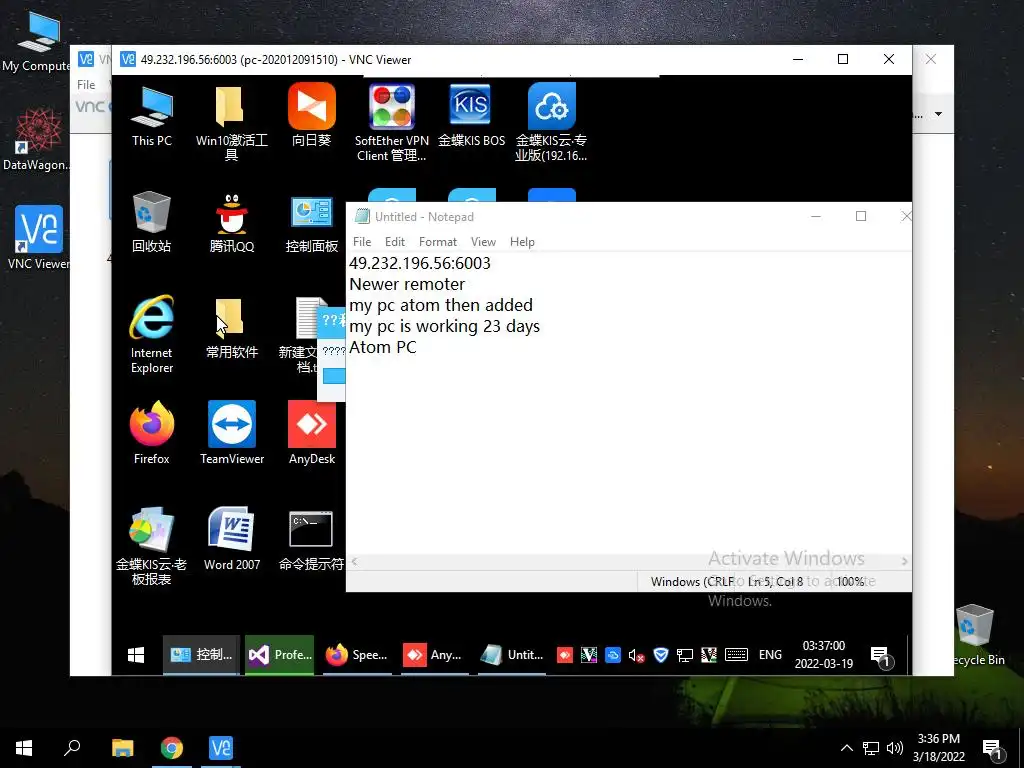Image resolution: width=1024 pixels, height=768 pixels.
Task: Switch to AnyDesk Any... taskbar item
Action: [434, 655]
